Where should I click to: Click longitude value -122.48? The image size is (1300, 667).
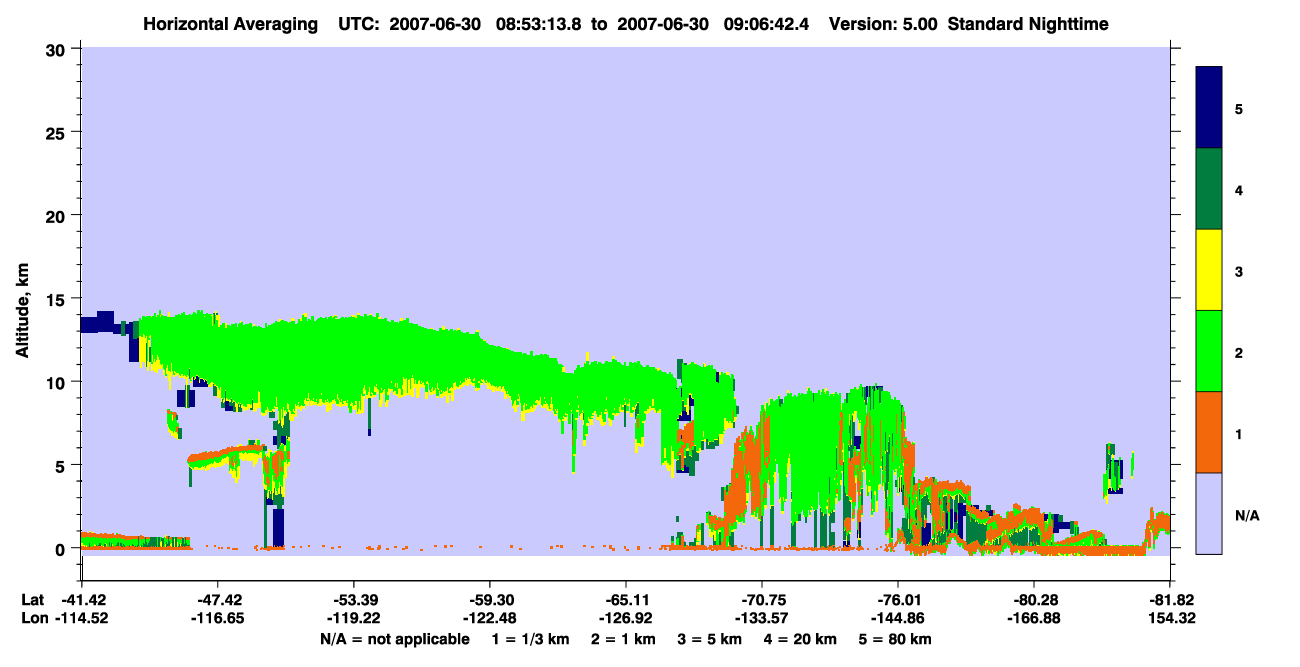pyautogui.click(x=489, y=618)
